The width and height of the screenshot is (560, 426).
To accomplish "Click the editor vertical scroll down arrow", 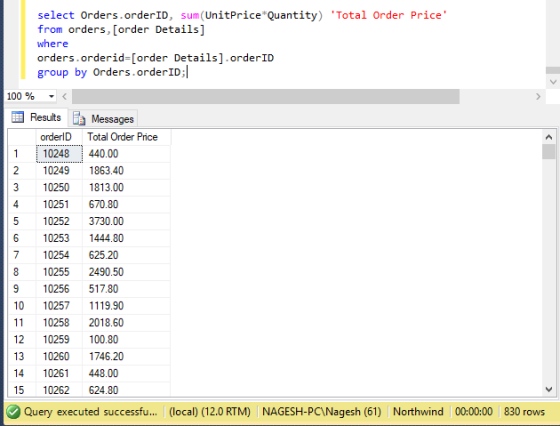I will click(553, 82).
